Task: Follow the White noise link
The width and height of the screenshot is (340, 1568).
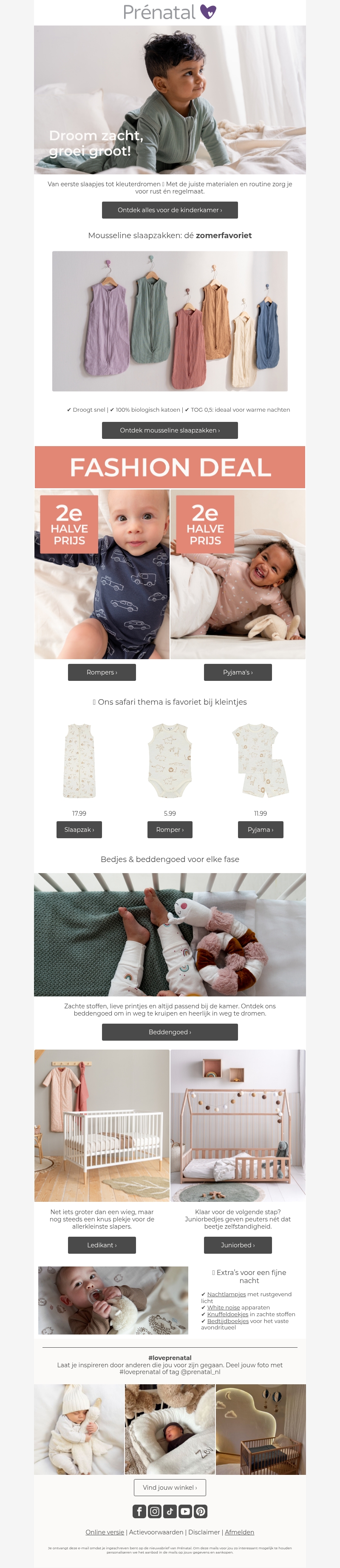Action: [223, 1307]
